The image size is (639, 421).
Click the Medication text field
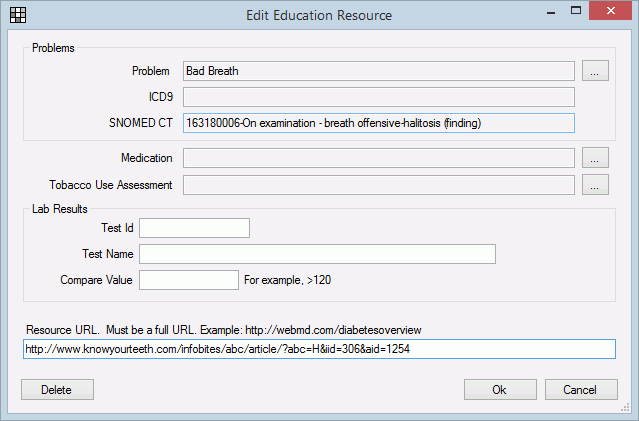click(378, 158)
